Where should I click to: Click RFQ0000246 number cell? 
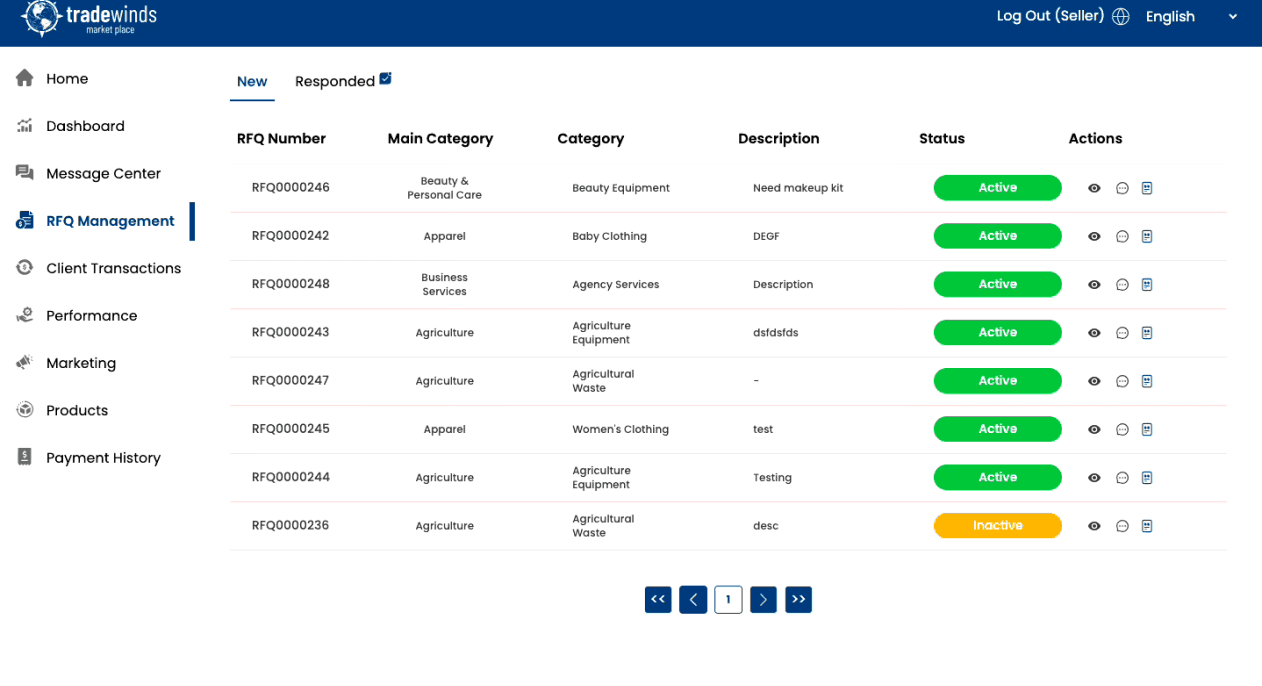pos(290,188)
